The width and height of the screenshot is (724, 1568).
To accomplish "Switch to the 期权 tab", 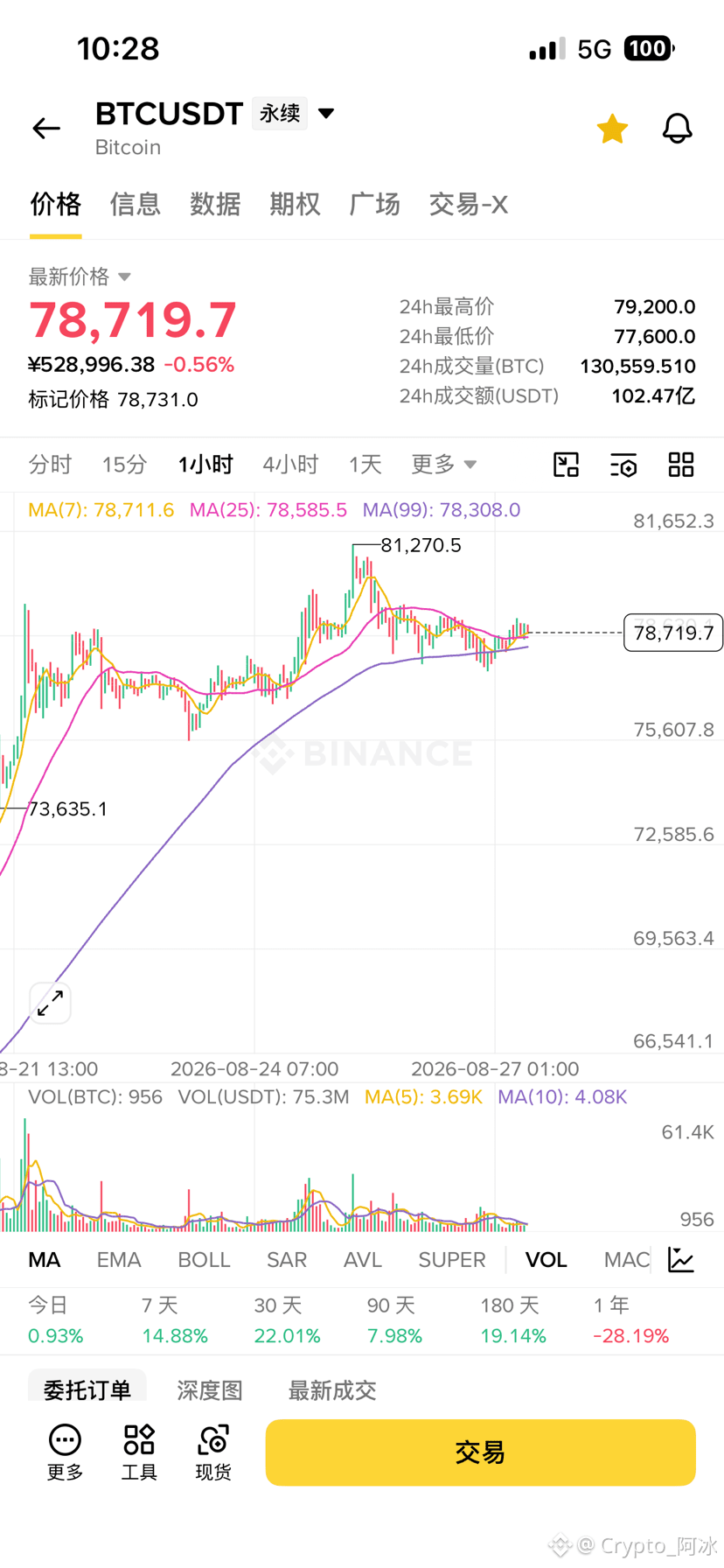I will tap(295, 204).
